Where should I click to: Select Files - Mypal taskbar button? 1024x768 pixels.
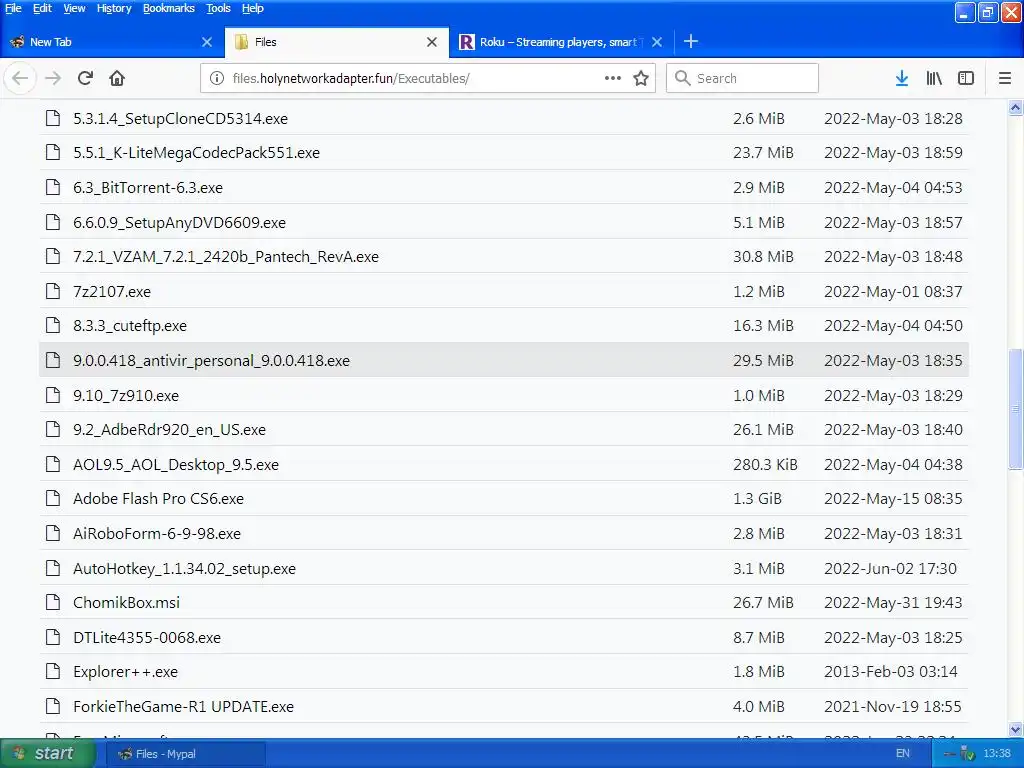tap(185, 754)
